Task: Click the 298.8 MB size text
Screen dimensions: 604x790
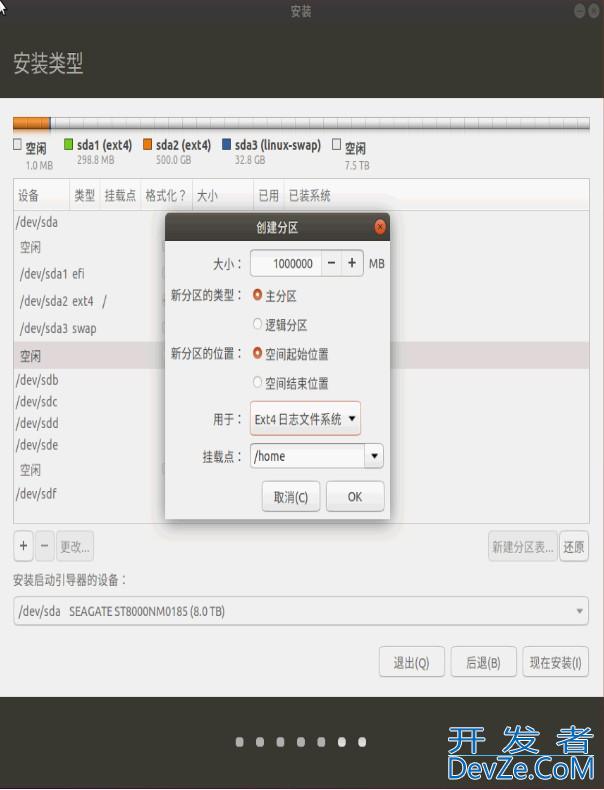Action: click(96, 160)
